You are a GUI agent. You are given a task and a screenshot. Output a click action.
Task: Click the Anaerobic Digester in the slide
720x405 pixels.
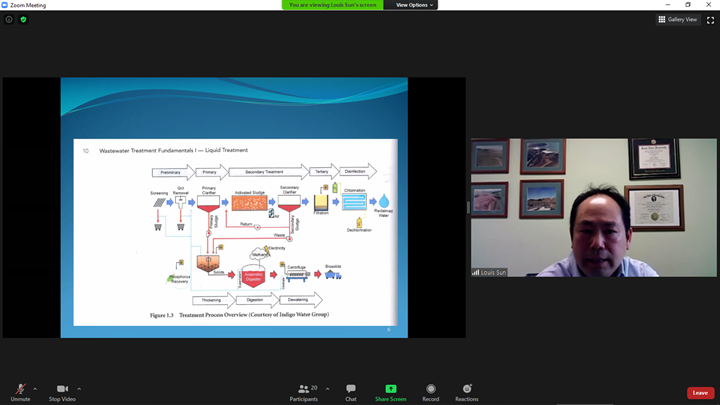tap(253, 276)
